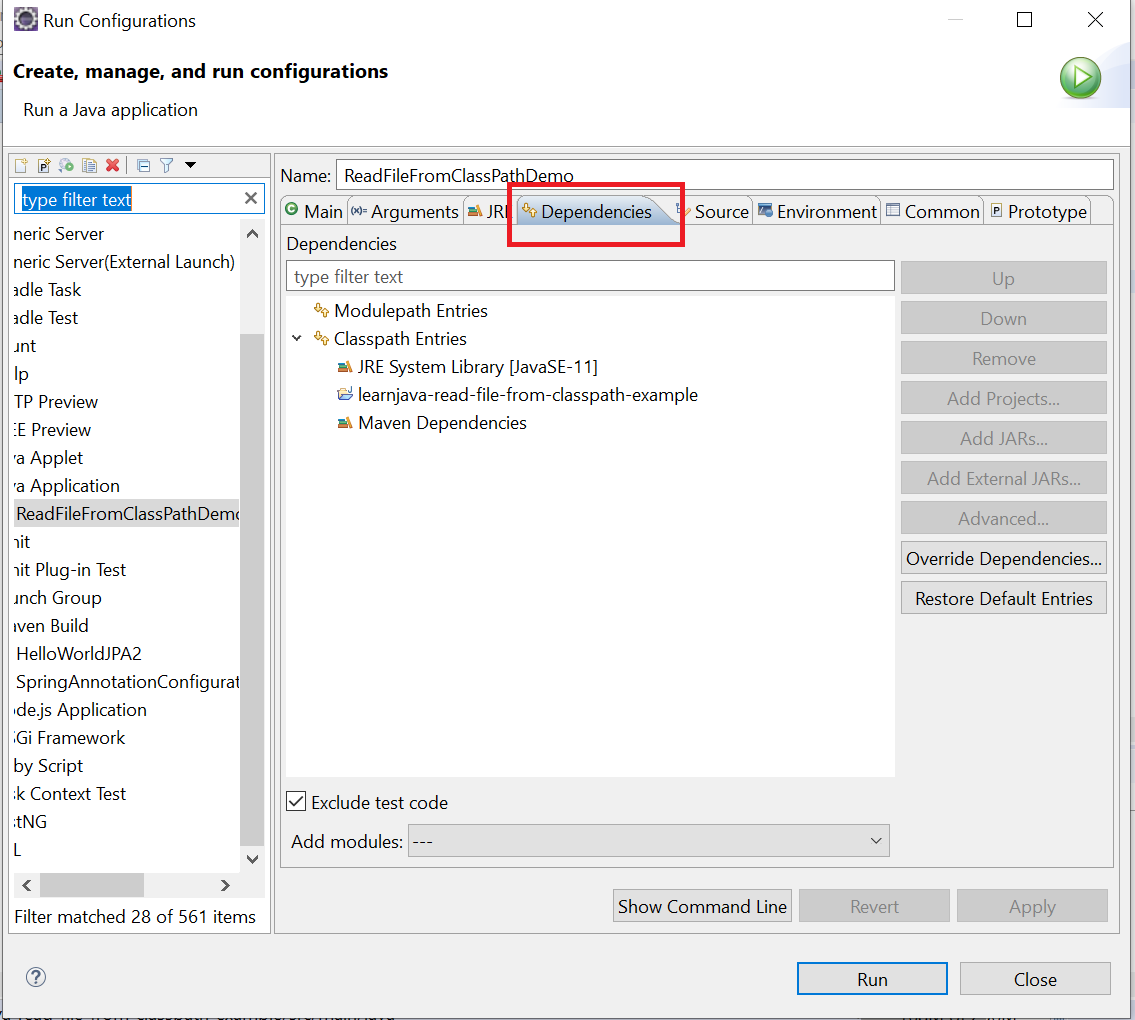Clear the configuration filter text with X

[x=251, y=199]
